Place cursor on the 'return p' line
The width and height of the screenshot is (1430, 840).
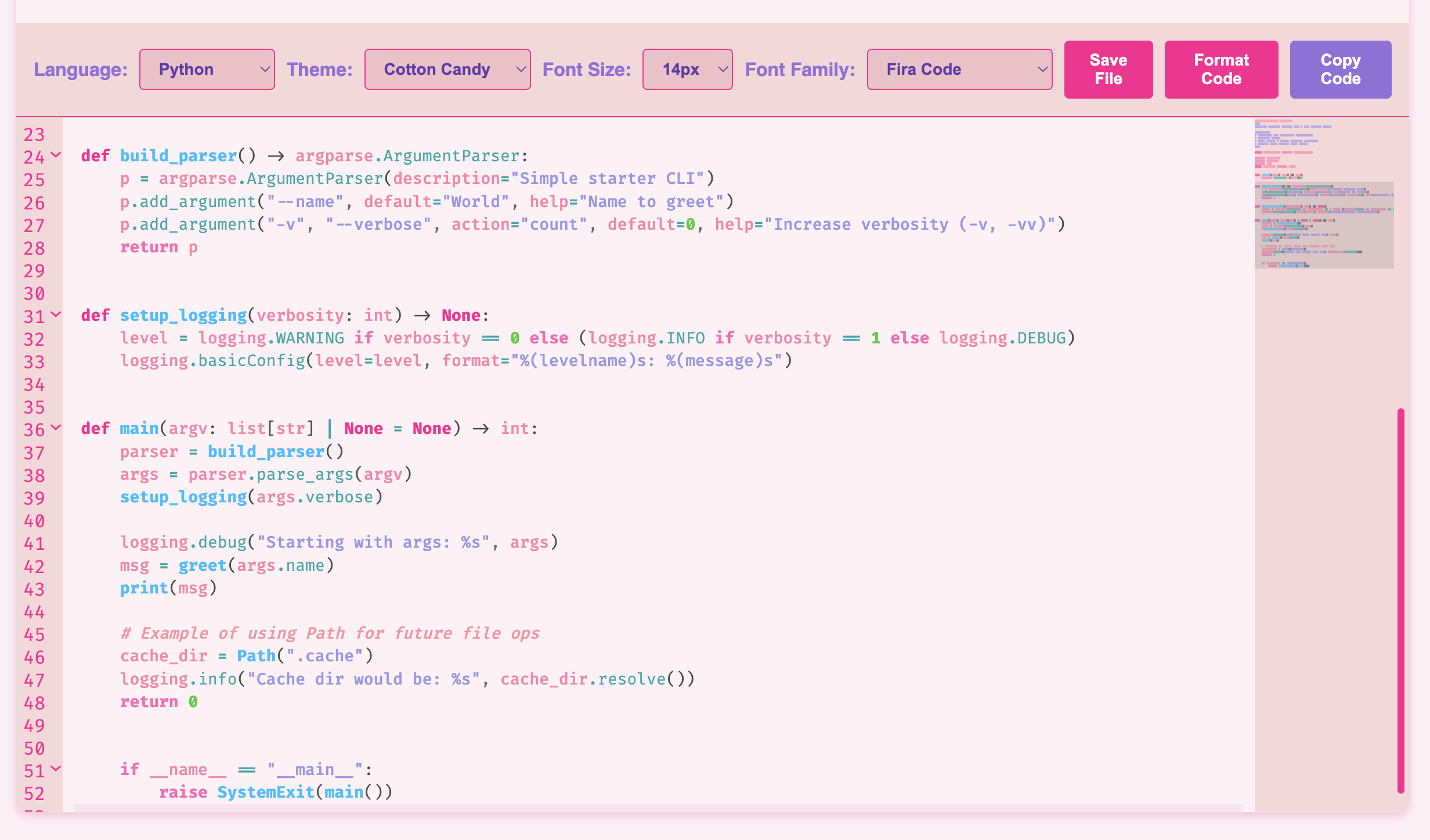pyautogui.click(x=158, y=247)
